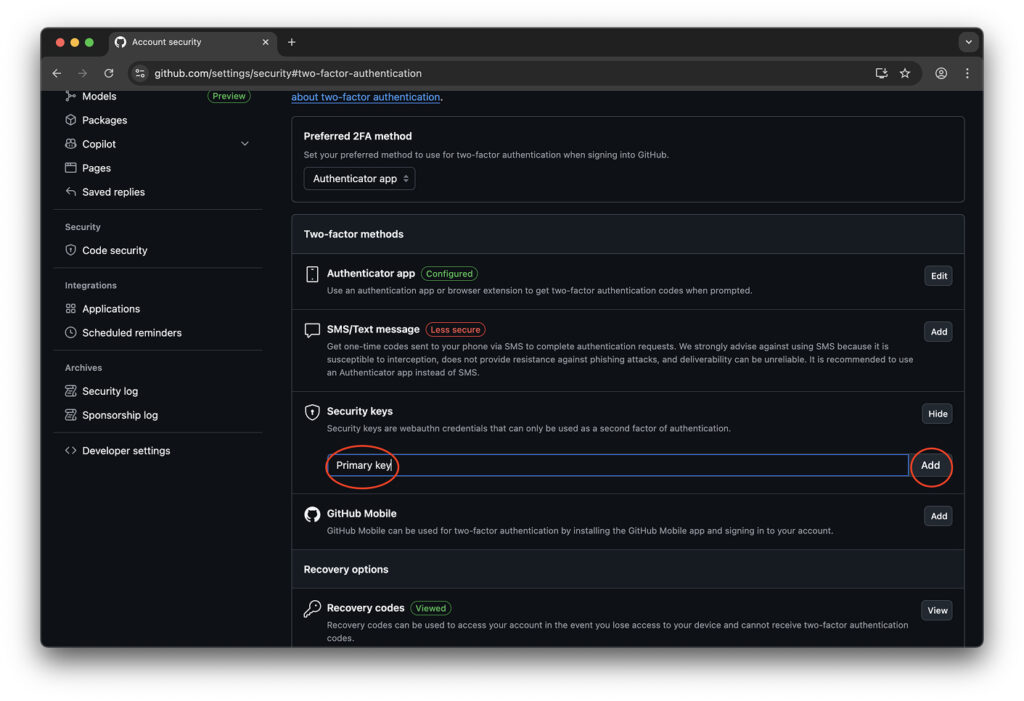The height and width of the screenshot is (701, 1024).
Task: Open site information icon in address bar
Action: pos(140,73)
